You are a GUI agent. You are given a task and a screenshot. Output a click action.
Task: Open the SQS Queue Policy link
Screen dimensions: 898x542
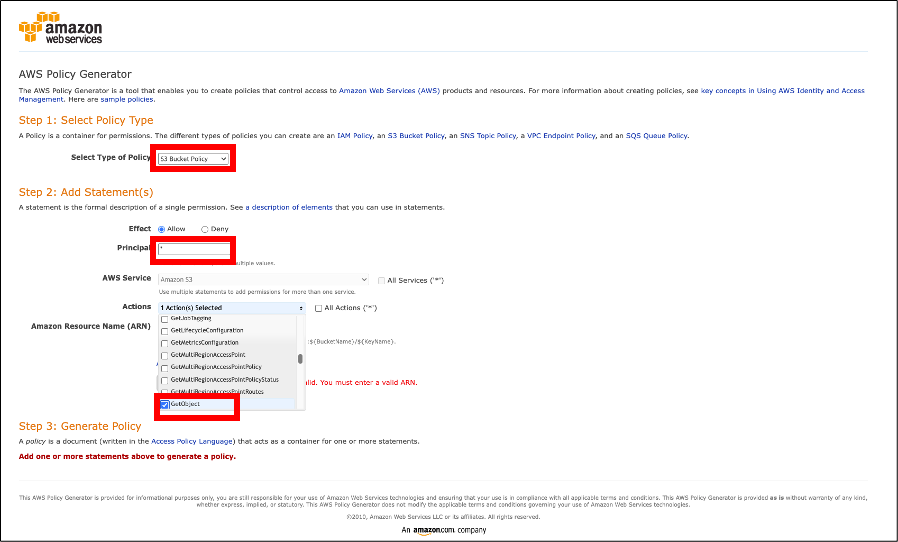pos(656,136)
